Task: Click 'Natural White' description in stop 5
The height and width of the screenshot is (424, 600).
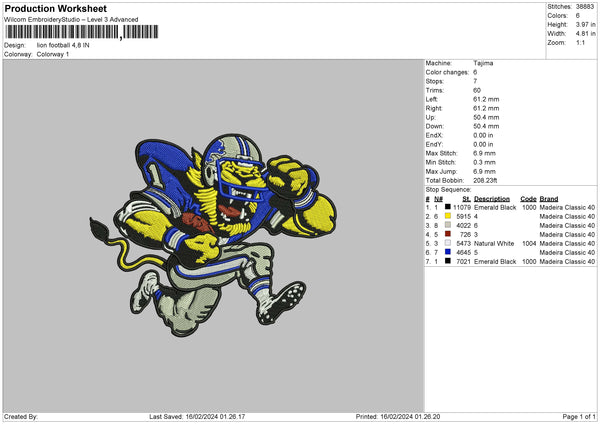Action: 494,243
